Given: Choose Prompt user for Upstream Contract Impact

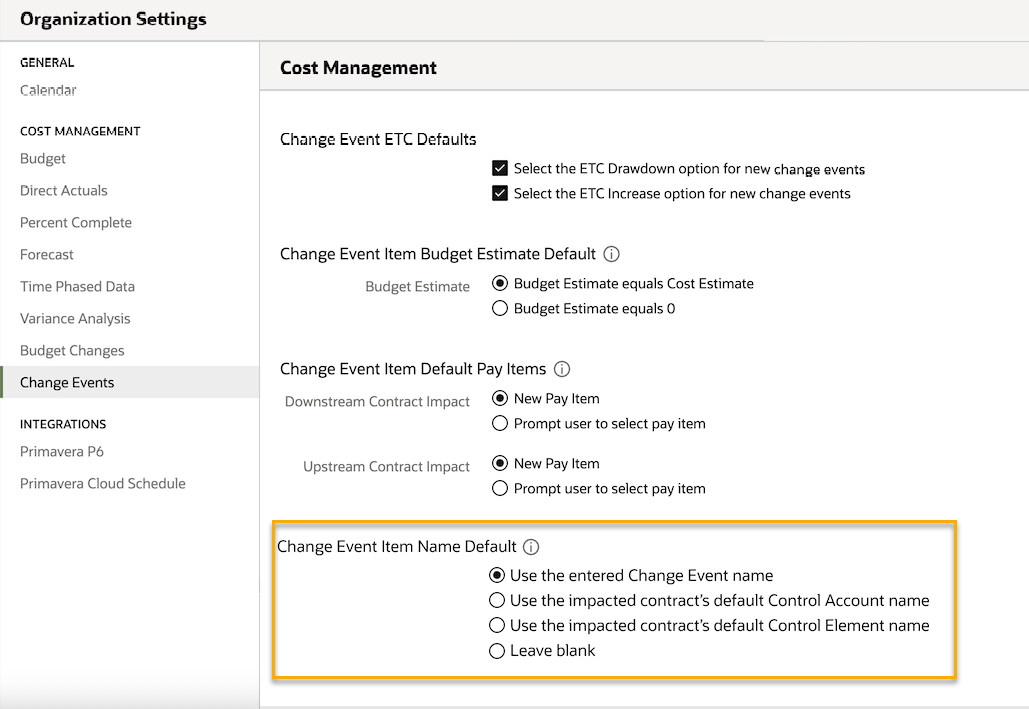Looking at the screenshot, I should click(501, 489).
